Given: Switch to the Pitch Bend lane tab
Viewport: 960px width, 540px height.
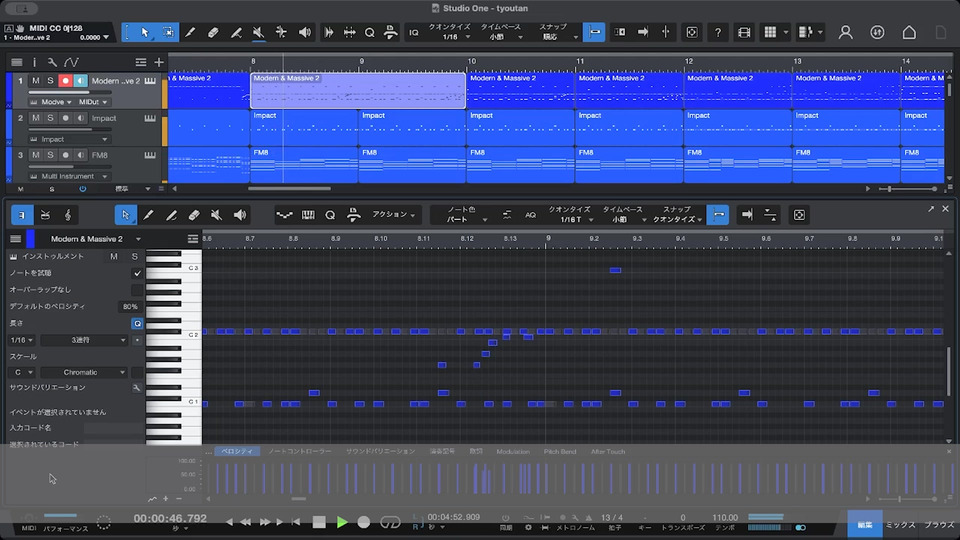Looking at the screenshot, I should [560, 452].
